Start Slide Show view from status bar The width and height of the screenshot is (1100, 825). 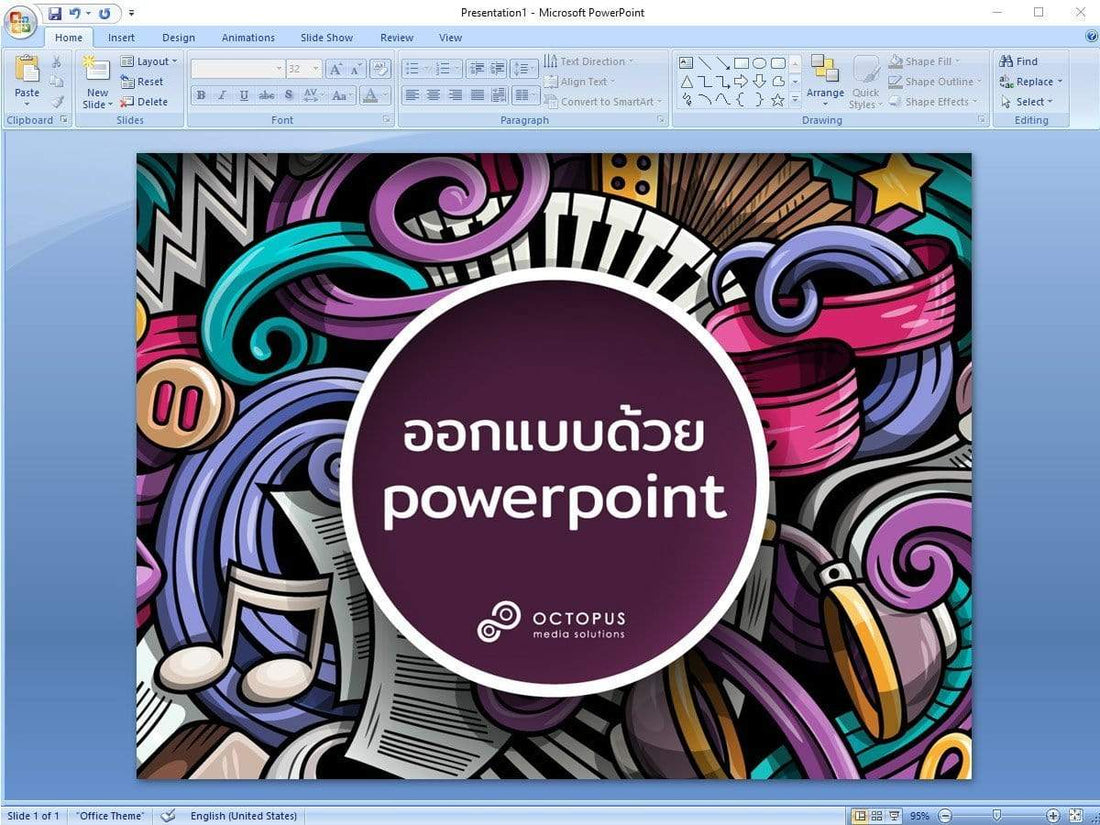point(894,816)
